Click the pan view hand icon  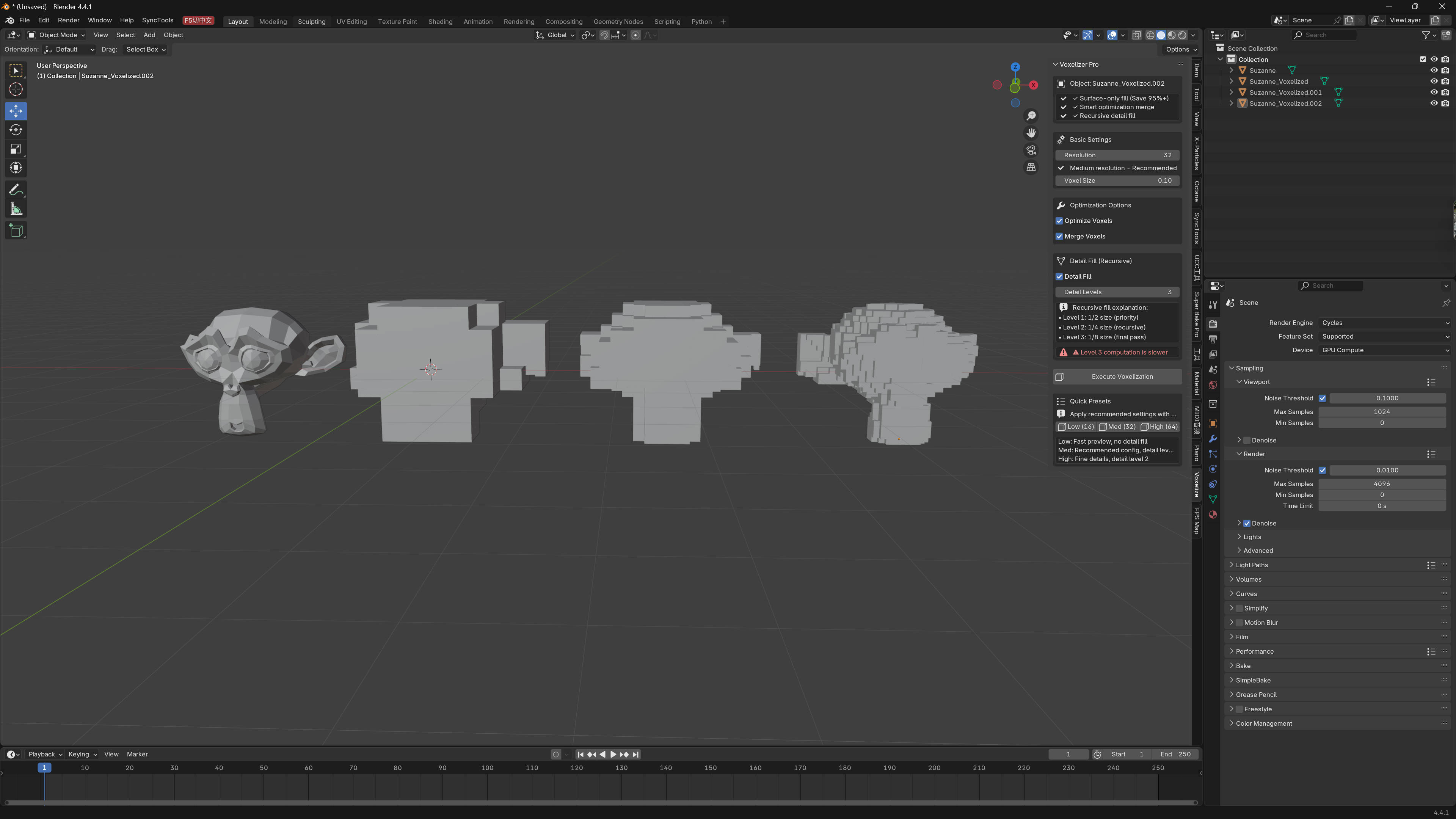click(x=1031, y=133)
